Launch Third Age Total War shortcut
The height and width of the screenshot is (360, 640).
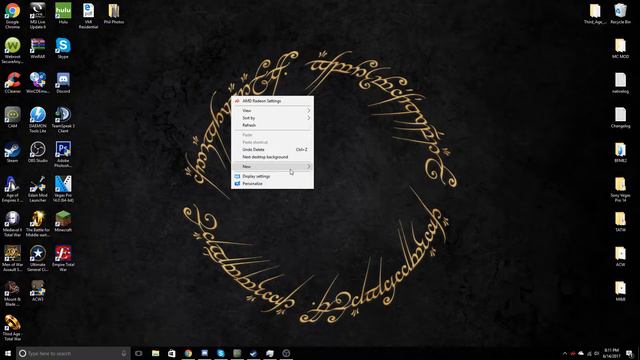click(12, 328)
